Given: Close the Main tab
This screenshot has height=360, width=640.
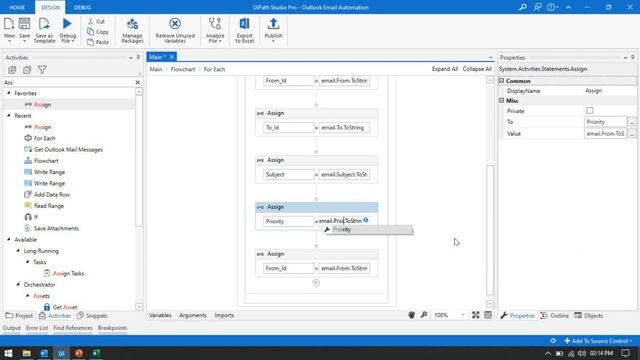Looking at the screenshot, I should click(172, 57).
